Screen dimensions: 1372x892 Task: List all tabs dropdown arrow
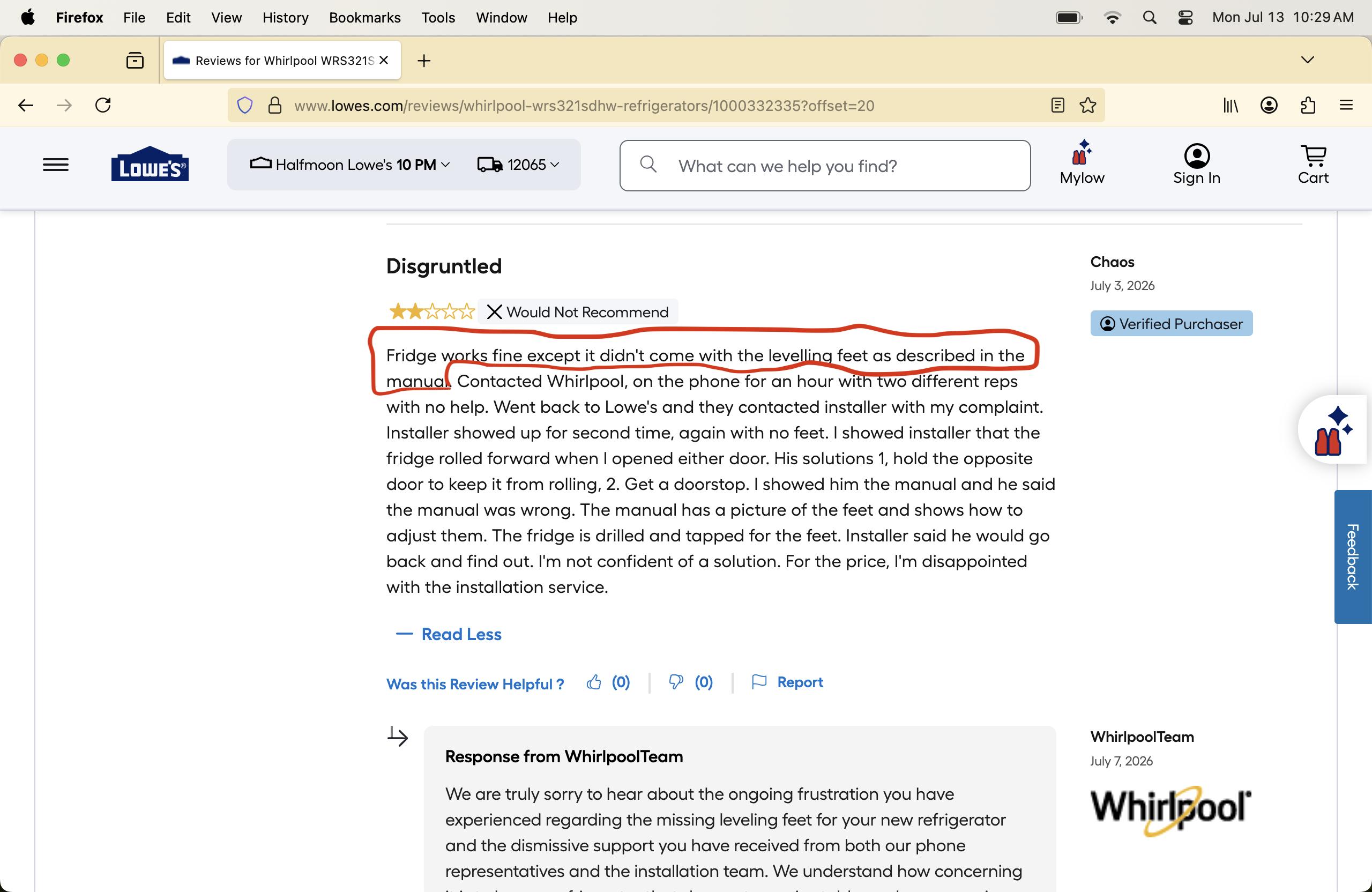(1308, 60)
